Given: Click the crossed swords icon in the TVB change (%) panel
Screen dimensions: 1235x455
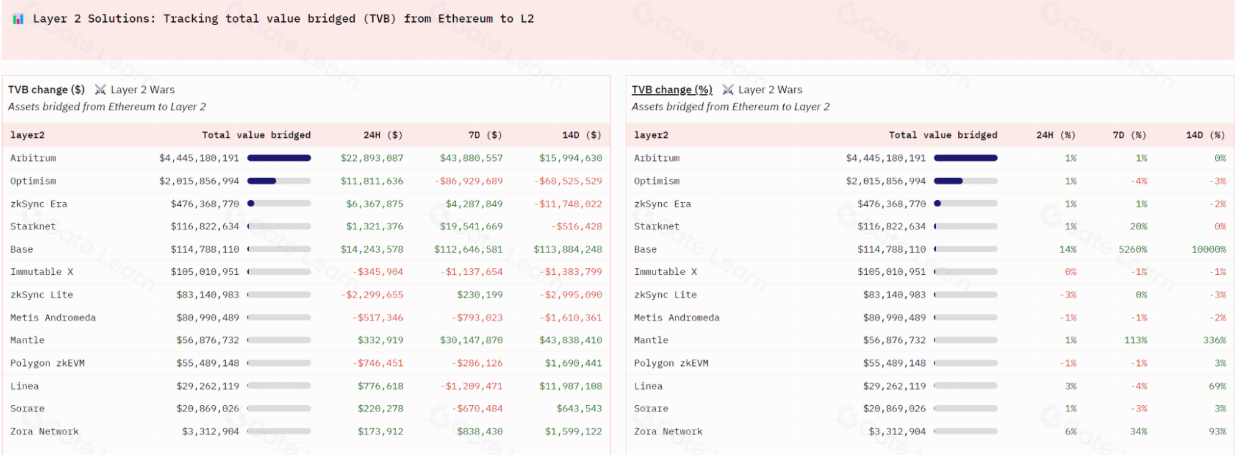Looking at the screenshot, I should point(728,90).
